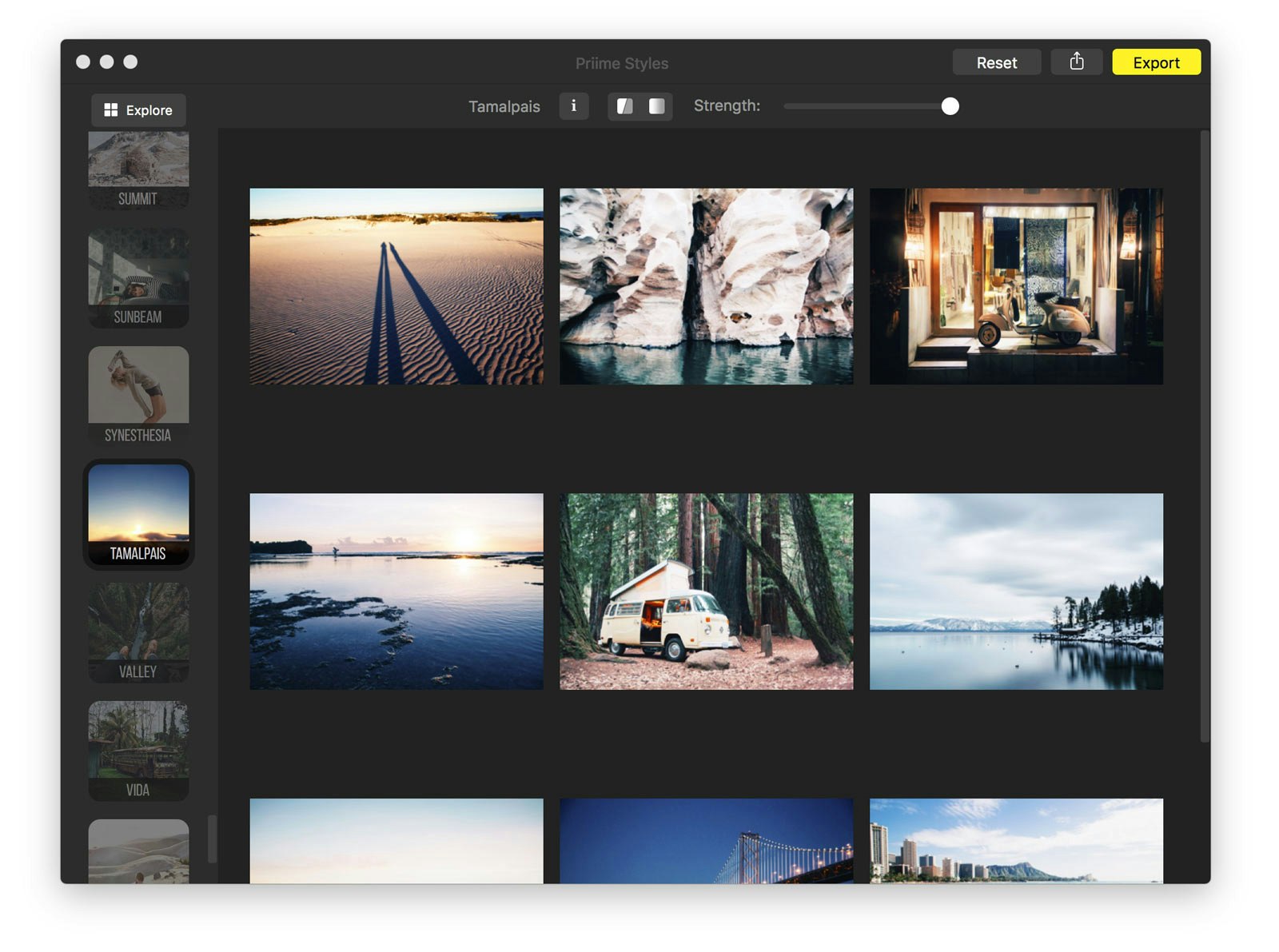
Task: Click the yellow Export button
Action: (1155, 62)
